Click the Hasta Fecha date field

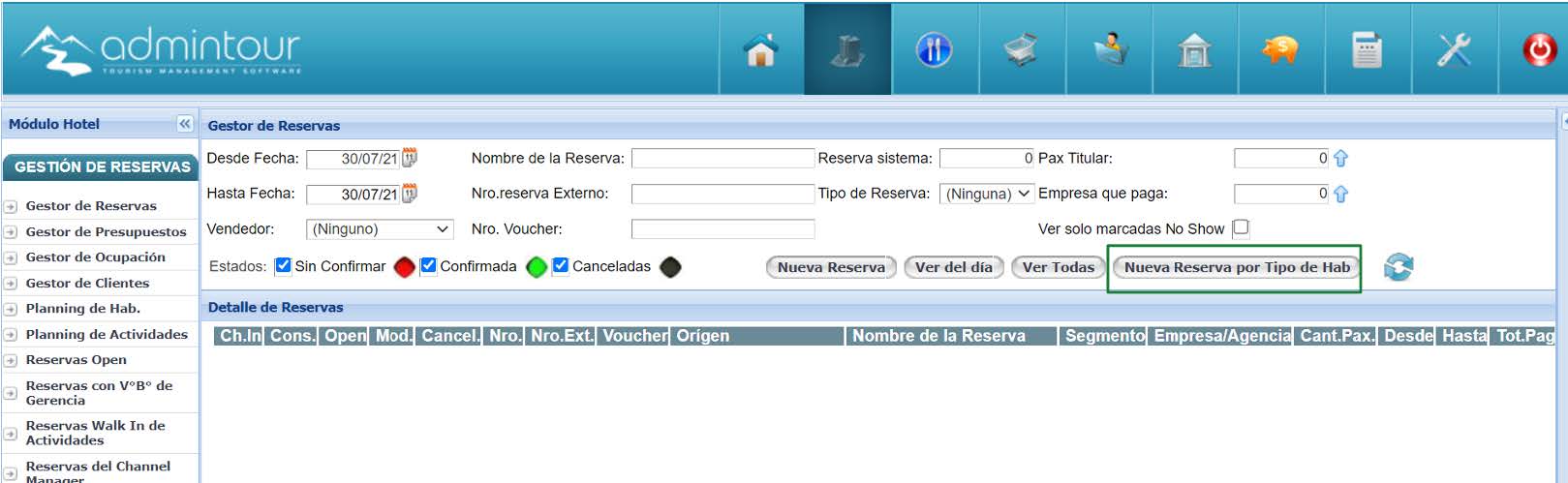tap(354, 195)
